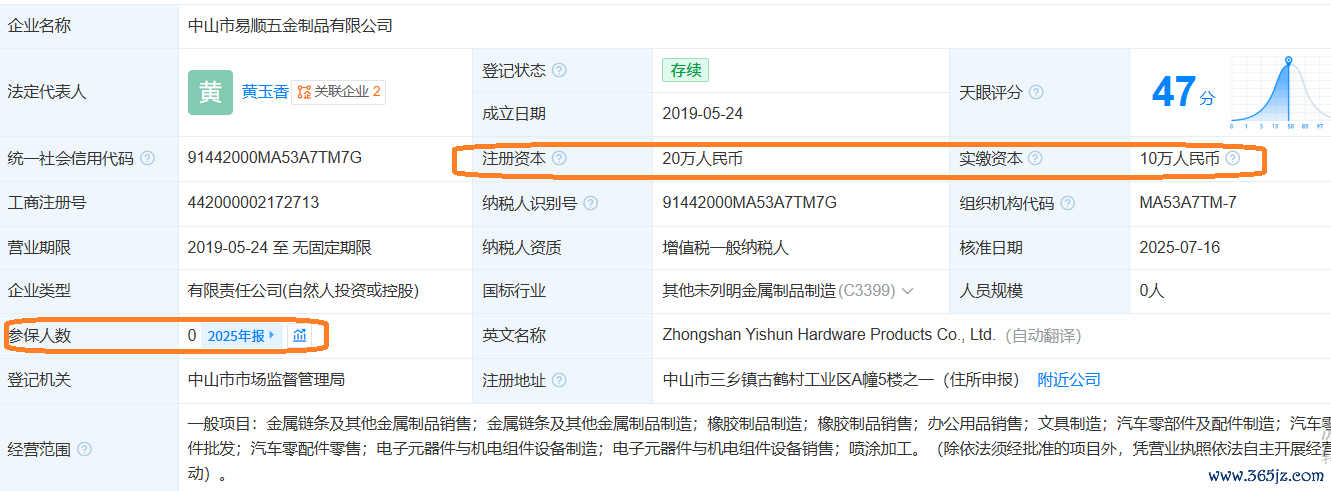Click help icon next to 实缴资本
The width and height of the screenshot is (1331, 491).
[x=1035, y=158]
